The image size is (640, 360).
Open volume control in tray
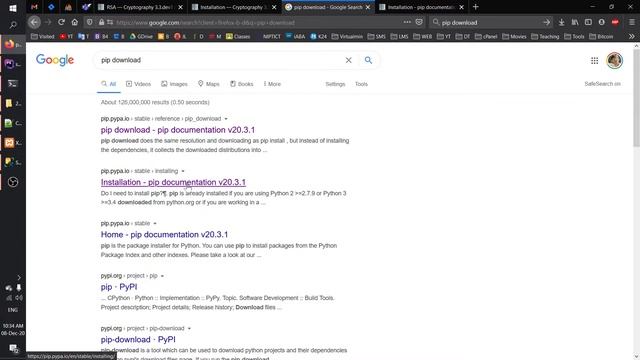19,298
